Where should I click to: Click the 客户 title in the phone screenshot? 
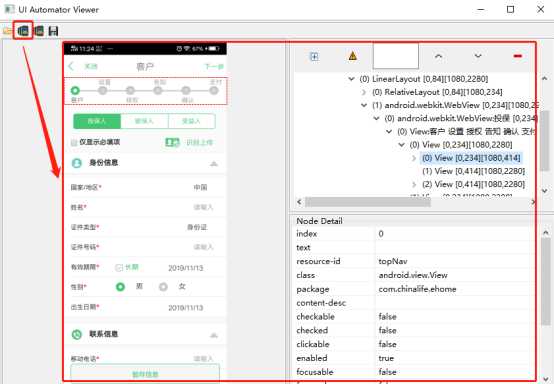(145, 66)
